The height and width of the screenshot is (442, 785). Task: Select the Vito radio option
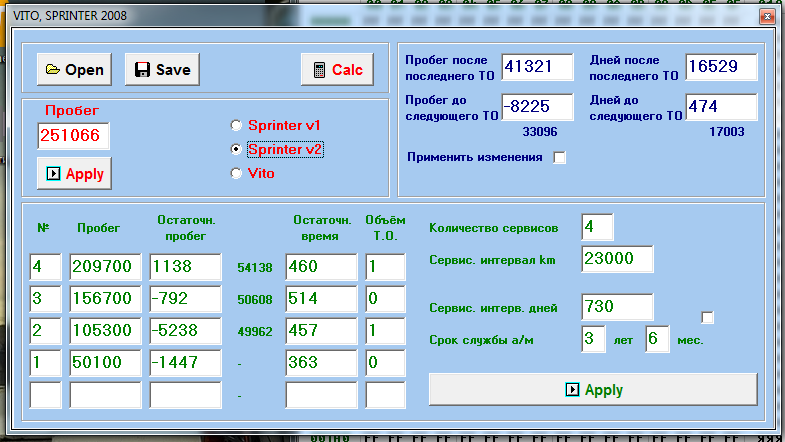coord(253,173)
